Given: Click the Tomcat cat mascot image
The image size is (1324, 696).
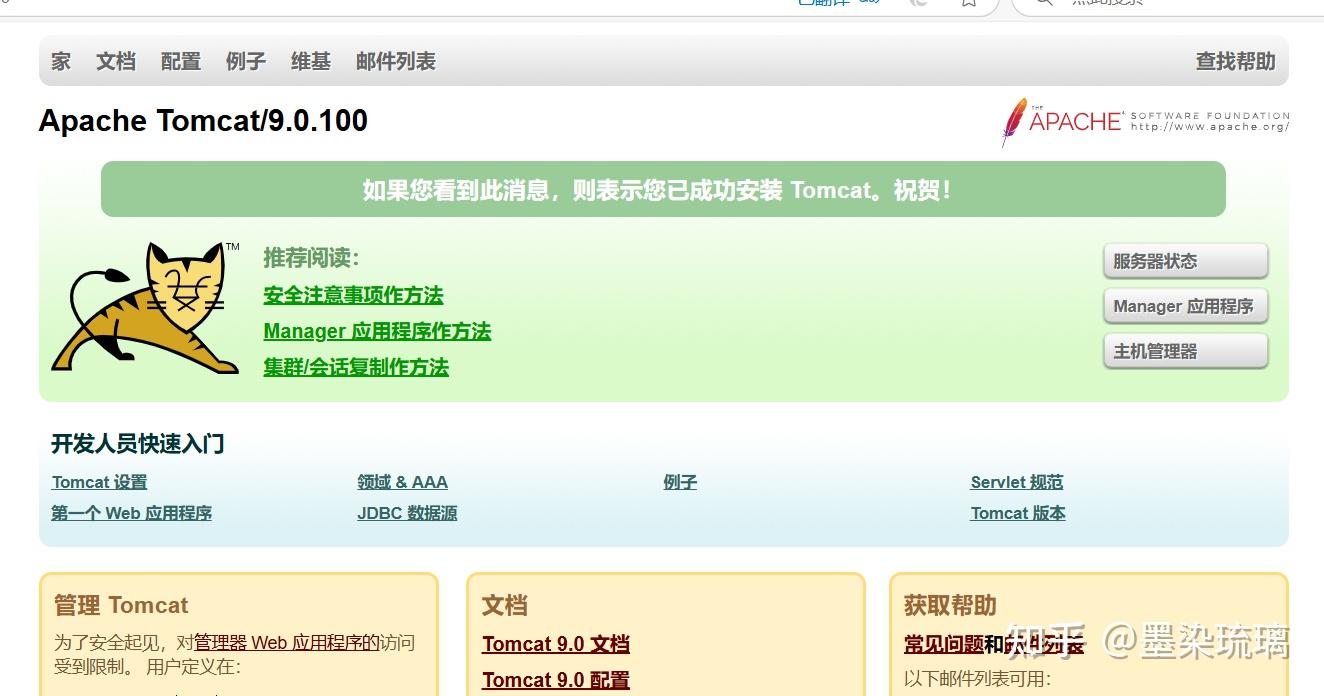Looking at the screenshot, I should pos(145,310).
